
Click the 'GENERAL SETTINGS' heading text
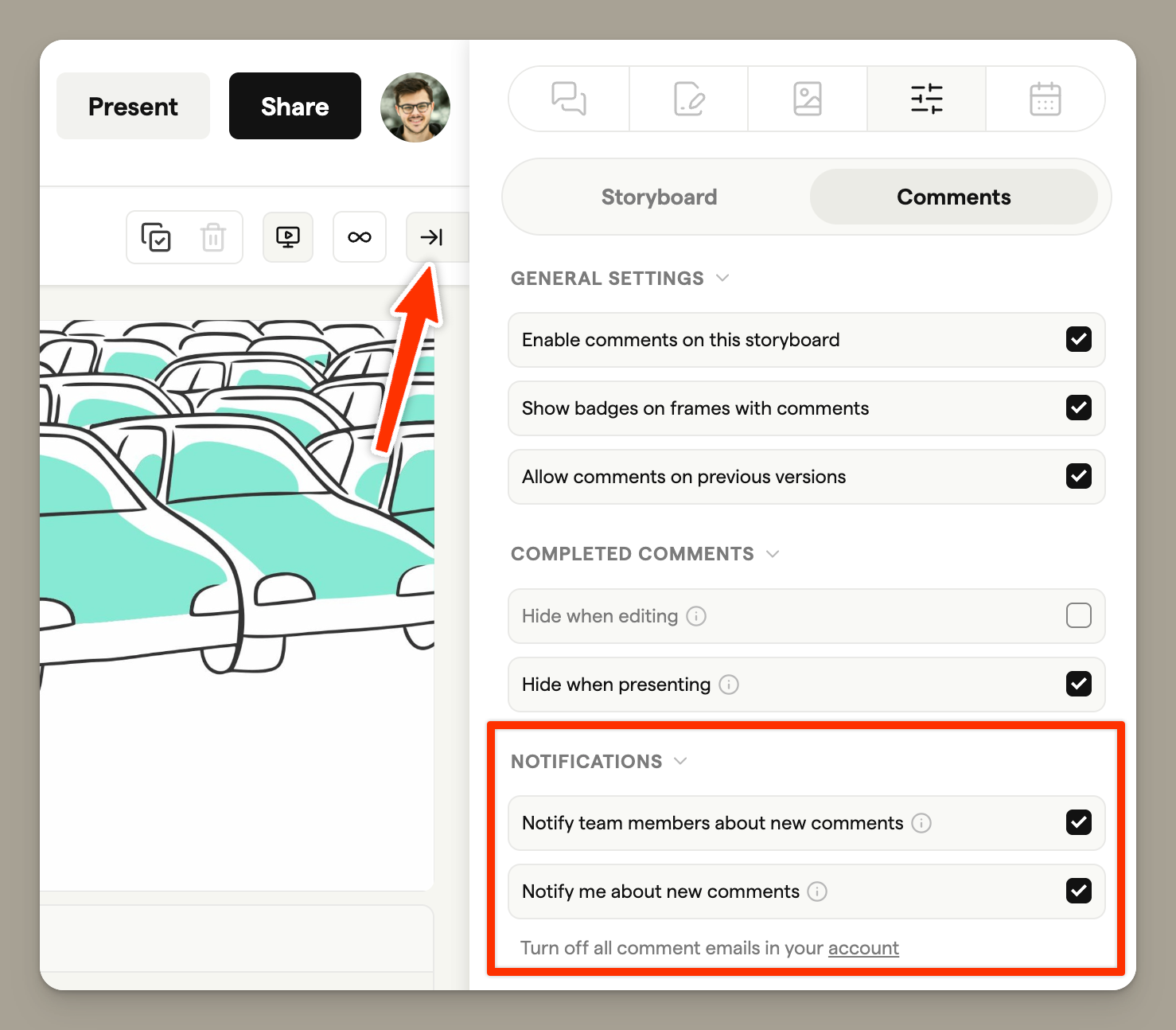pos(607,279)
